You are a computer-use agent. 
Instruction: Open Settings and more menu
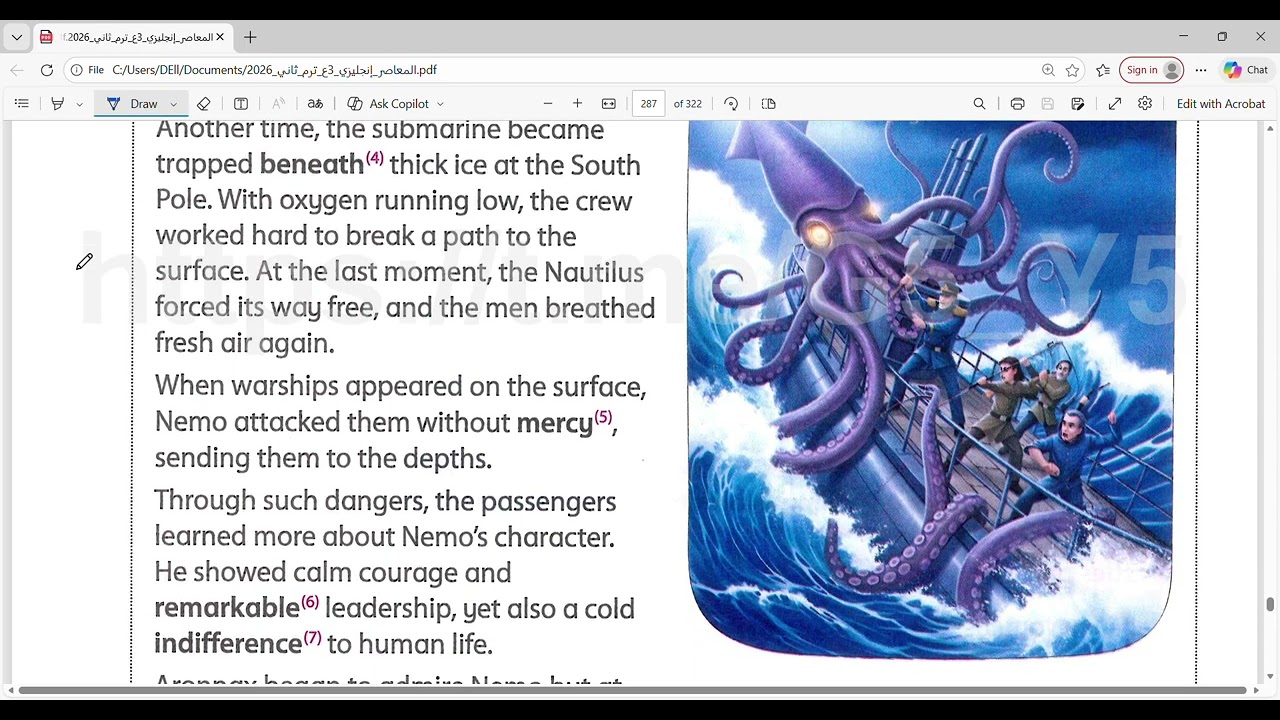(1201, 70)
